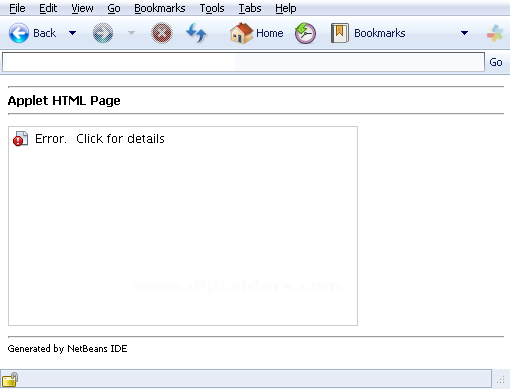Click the applet error document icon
510x389 pixels.
tap(20, 139)
